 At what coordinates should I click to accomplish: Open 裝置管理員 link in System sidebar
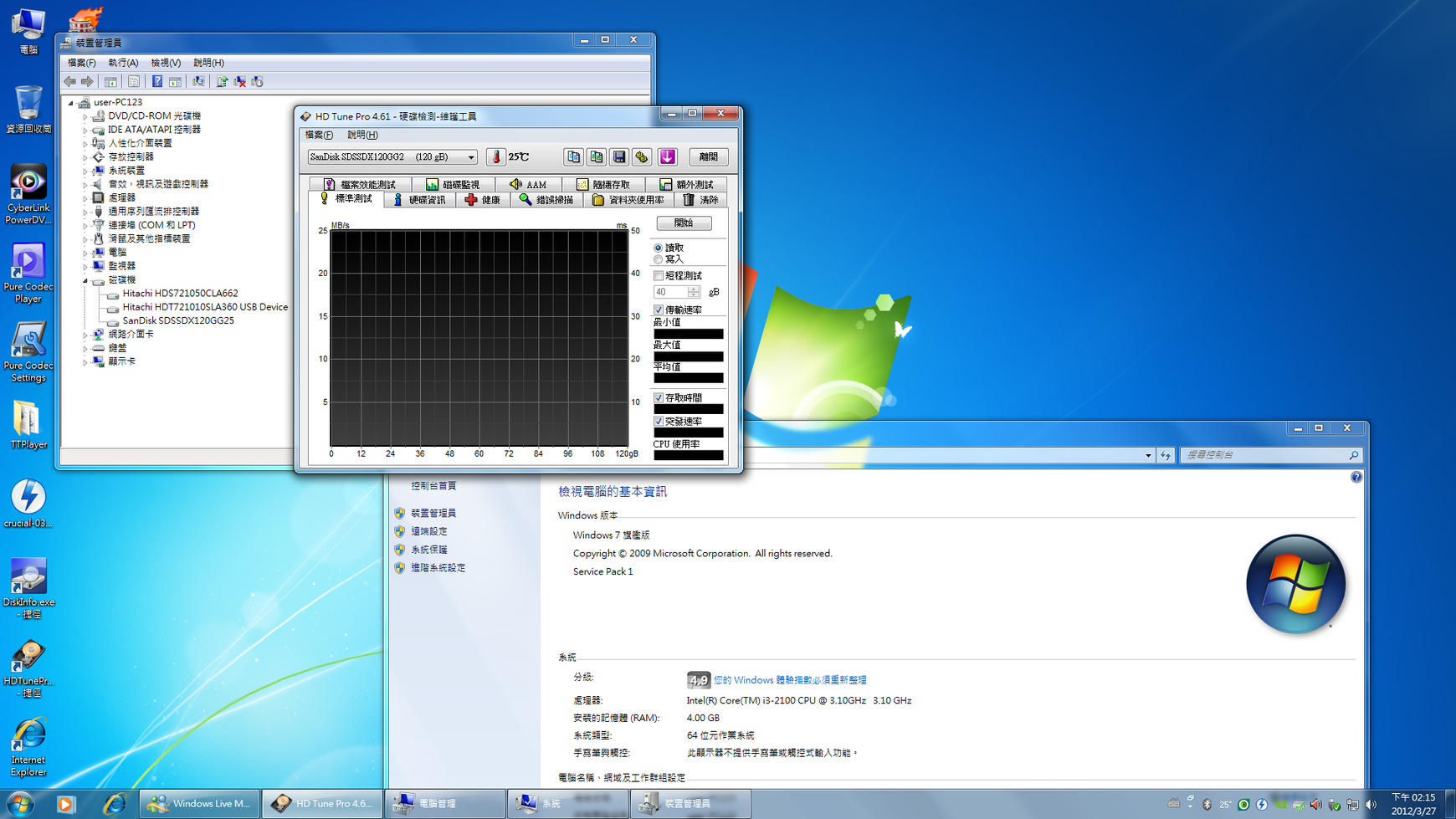[x=433, y=514]
